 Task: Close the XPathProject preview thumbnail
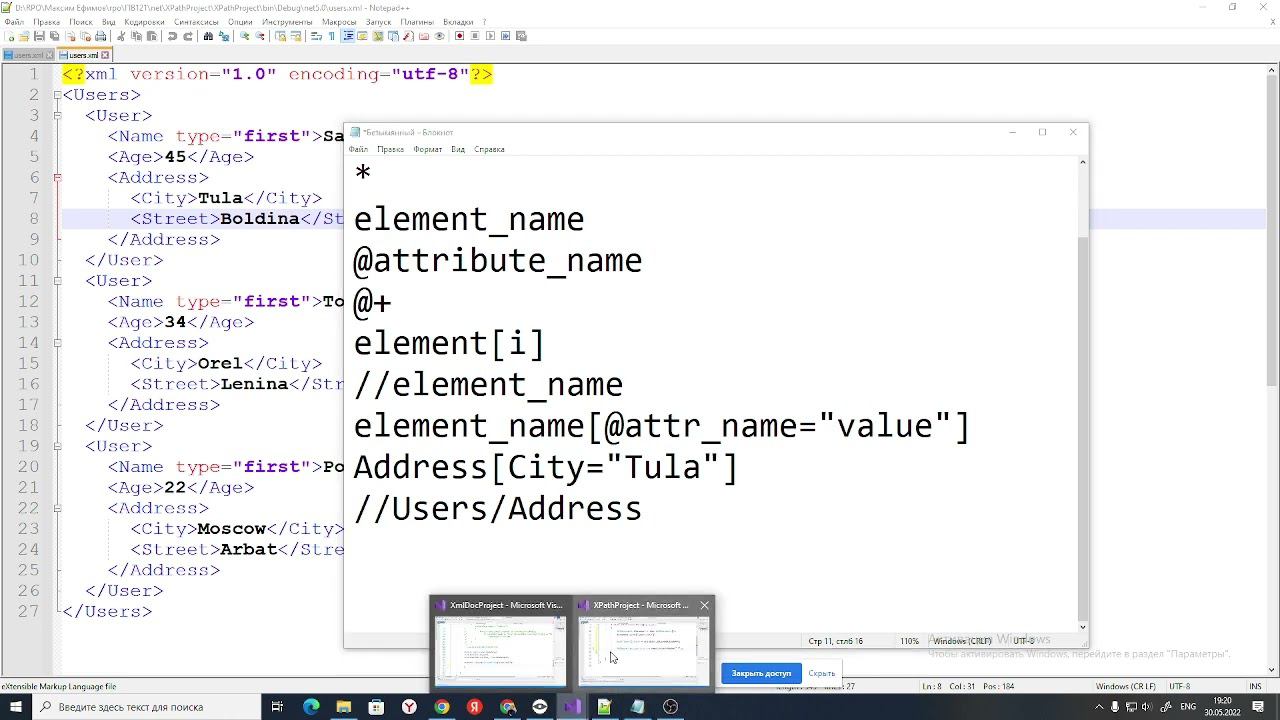(704, 605)
